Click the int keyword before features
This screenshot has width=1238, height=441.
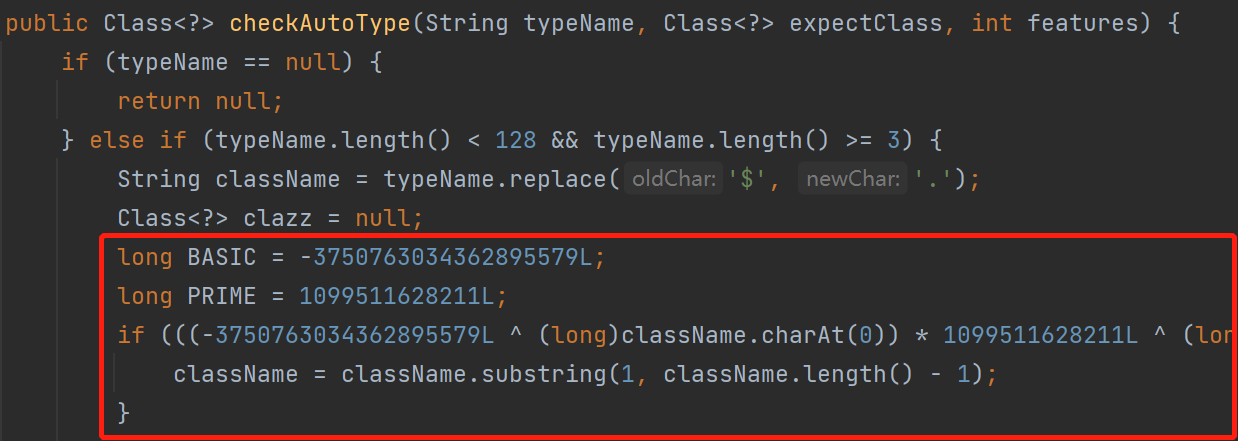click(992, 23)
